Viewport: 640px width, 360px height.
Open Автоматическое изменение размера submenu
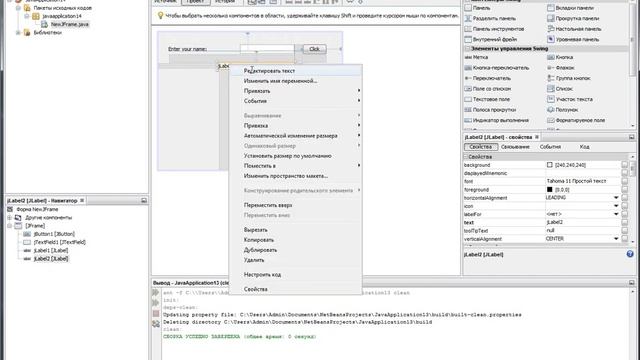point(296,136)
